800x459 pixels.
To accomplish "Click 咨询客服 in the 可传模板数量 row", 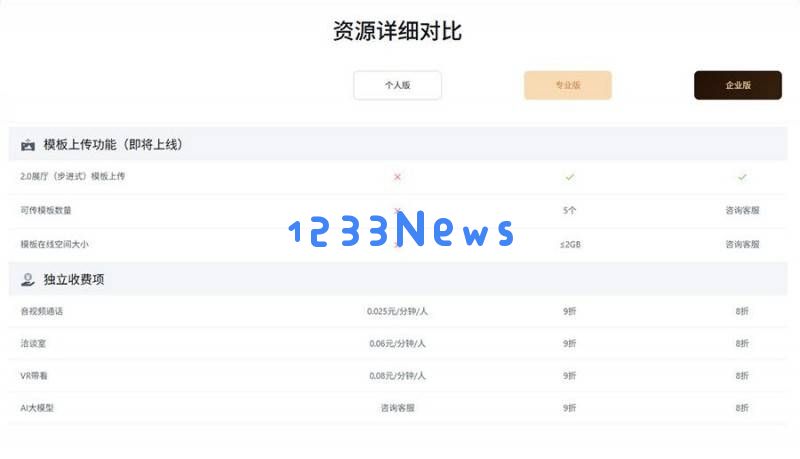I will pos(742,210).
